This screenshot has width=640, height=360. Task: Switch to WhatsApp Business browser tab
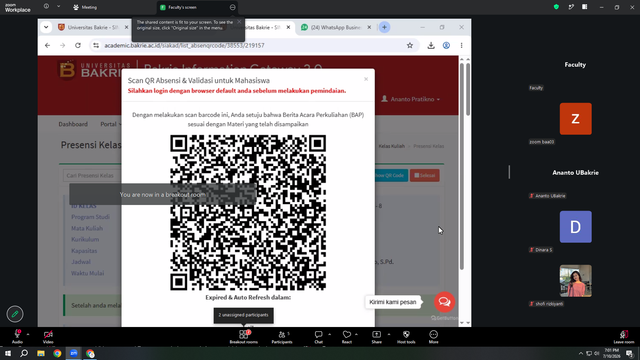pyautogui.click(x=336, y=27)
